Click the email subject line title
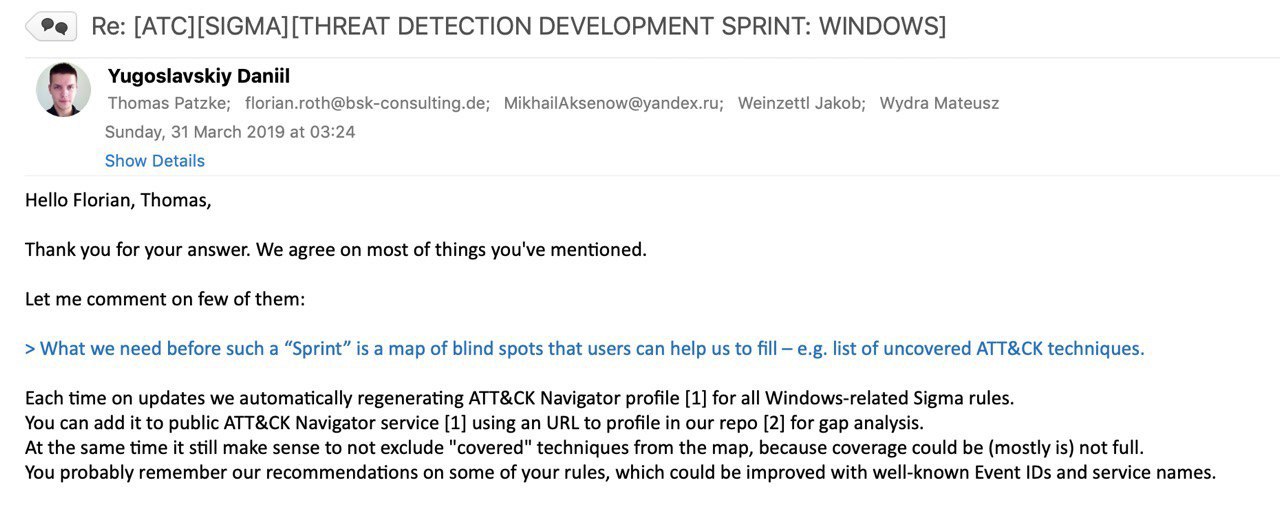This screenshot has width=1280, height=505. [x=518, y=27]
